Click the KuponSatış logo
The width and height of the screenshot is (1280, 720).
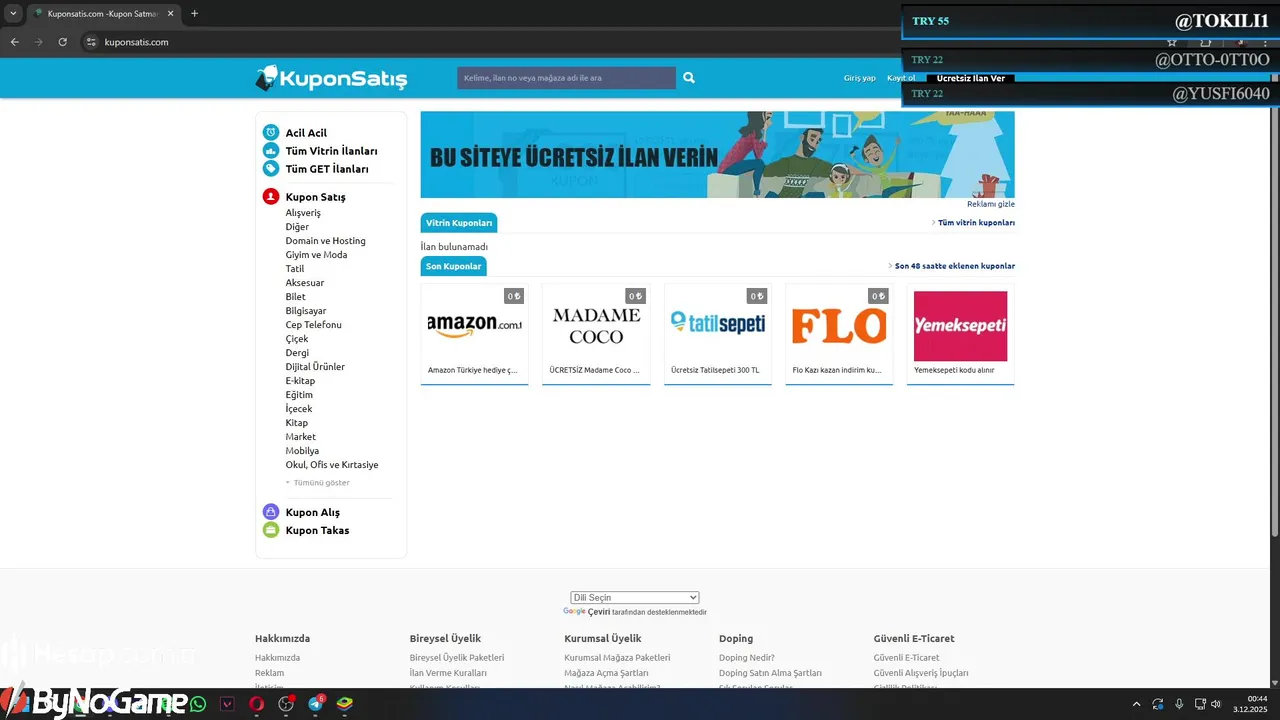(x=331, y=78)
